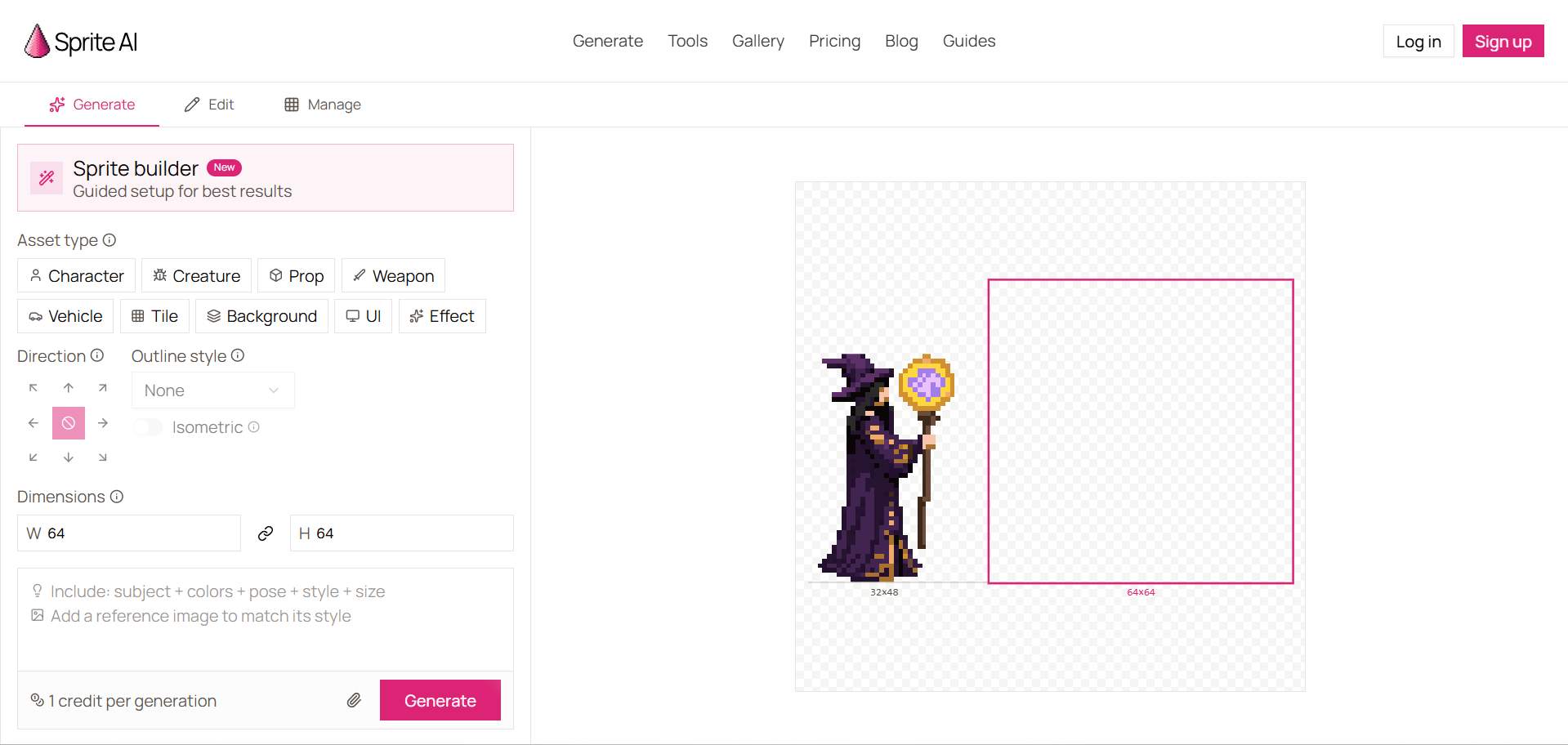Switch to the Edit tab

pos(209,105)
